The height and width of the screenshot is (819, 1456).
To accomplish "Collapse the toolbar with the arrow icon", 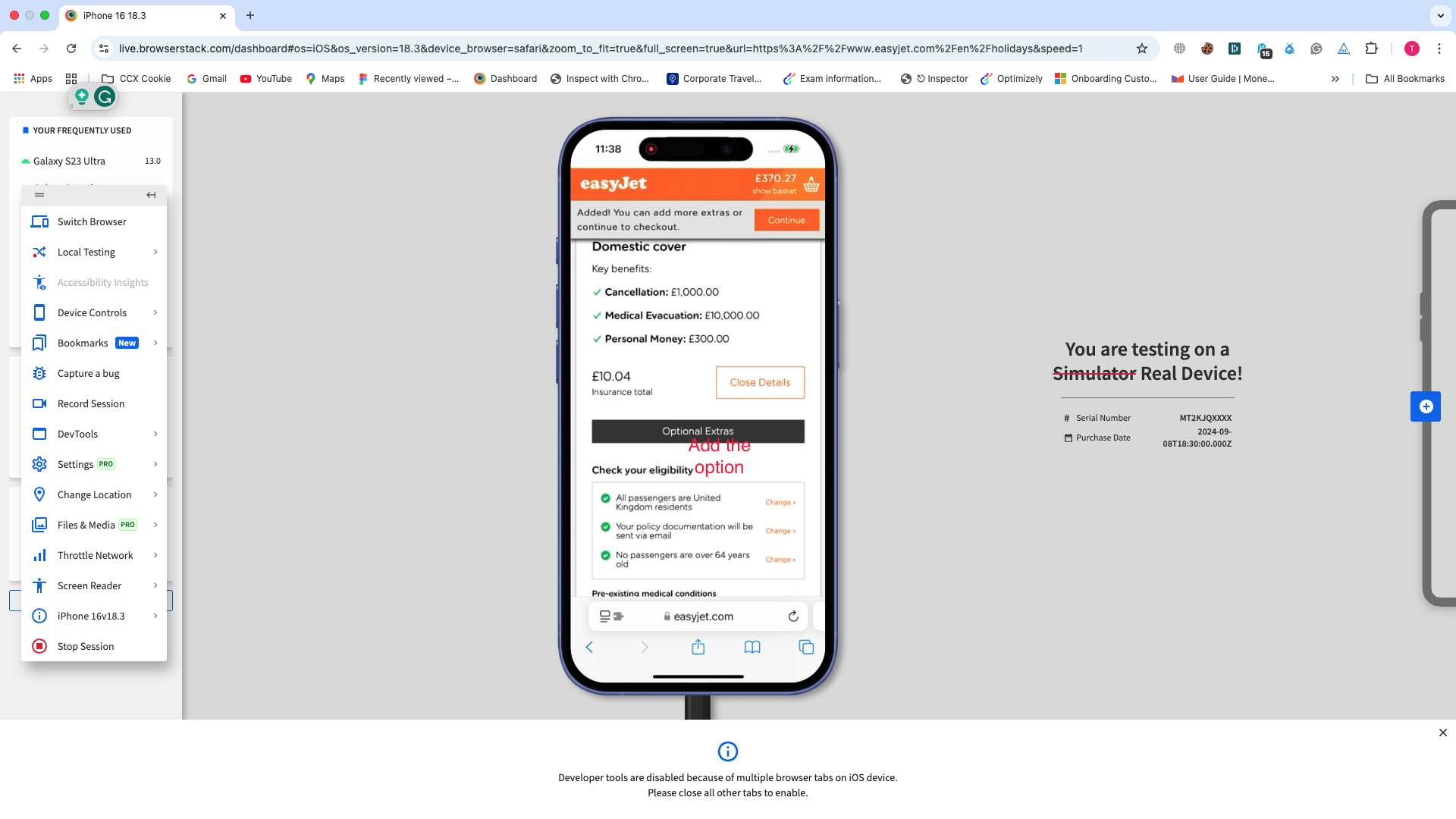I will point(151,195).
